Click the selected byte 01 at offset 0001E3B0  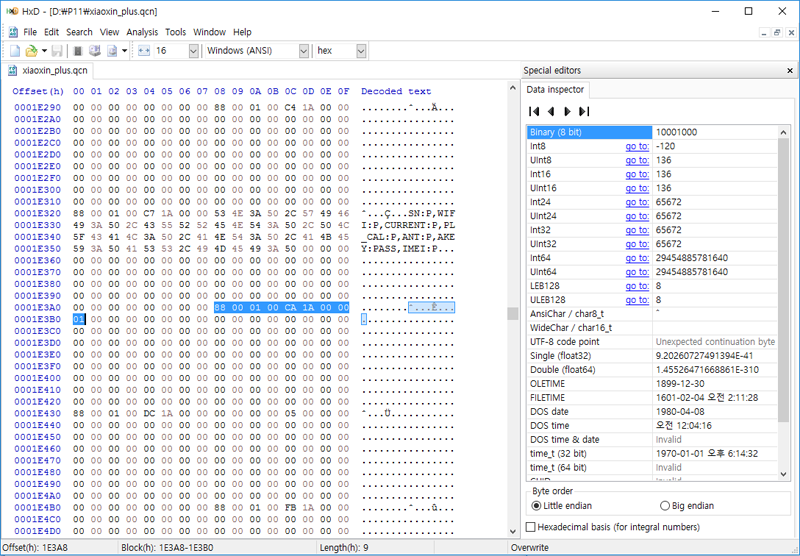(79, 319)
